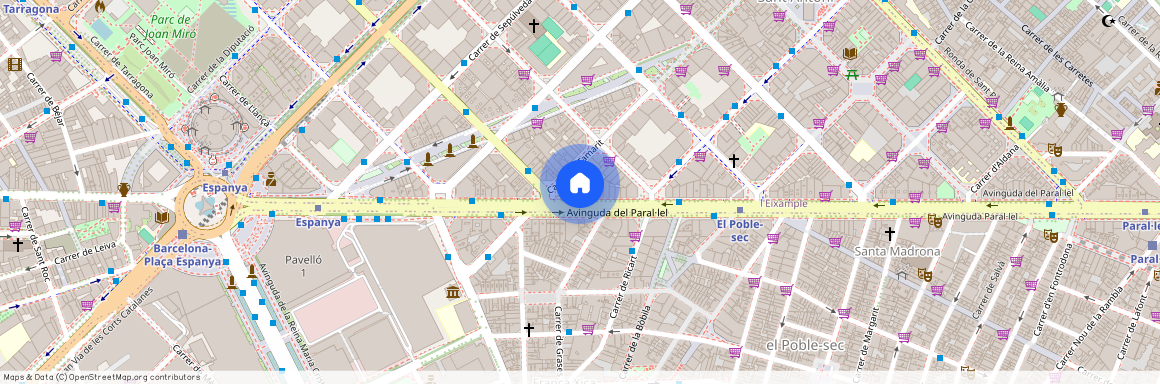The image size is (1160, 384).
Task: Click the library book icon beside Espanya roundabout
Action: pyautogui.click(x=162, y=218)
